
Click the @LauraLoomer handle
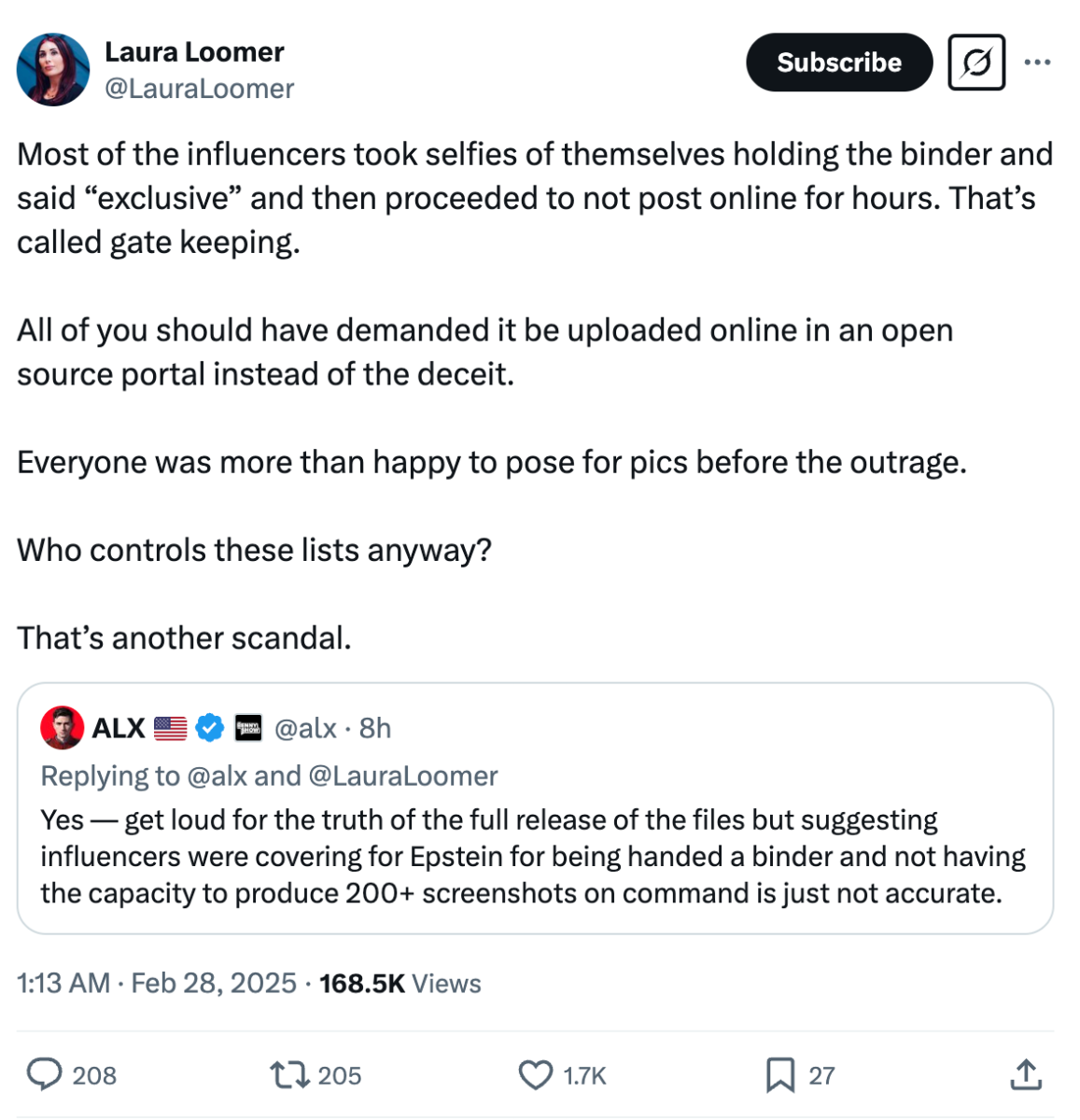[198, 89]
